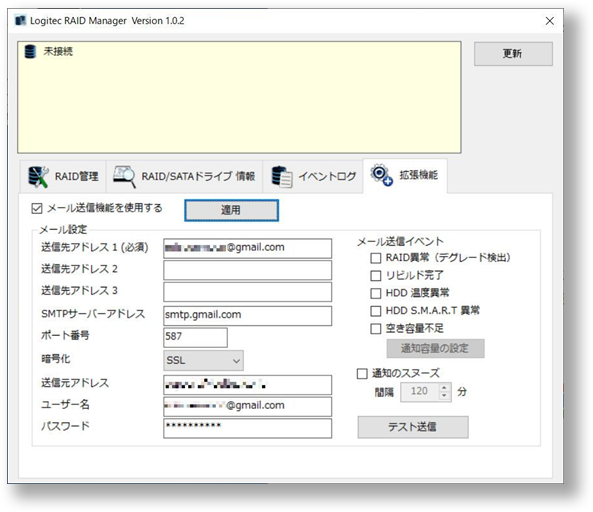This screenshot has height=512, width=593.
Task: Select the 未接続 database icon in list
Action: (x=30, y=51)
